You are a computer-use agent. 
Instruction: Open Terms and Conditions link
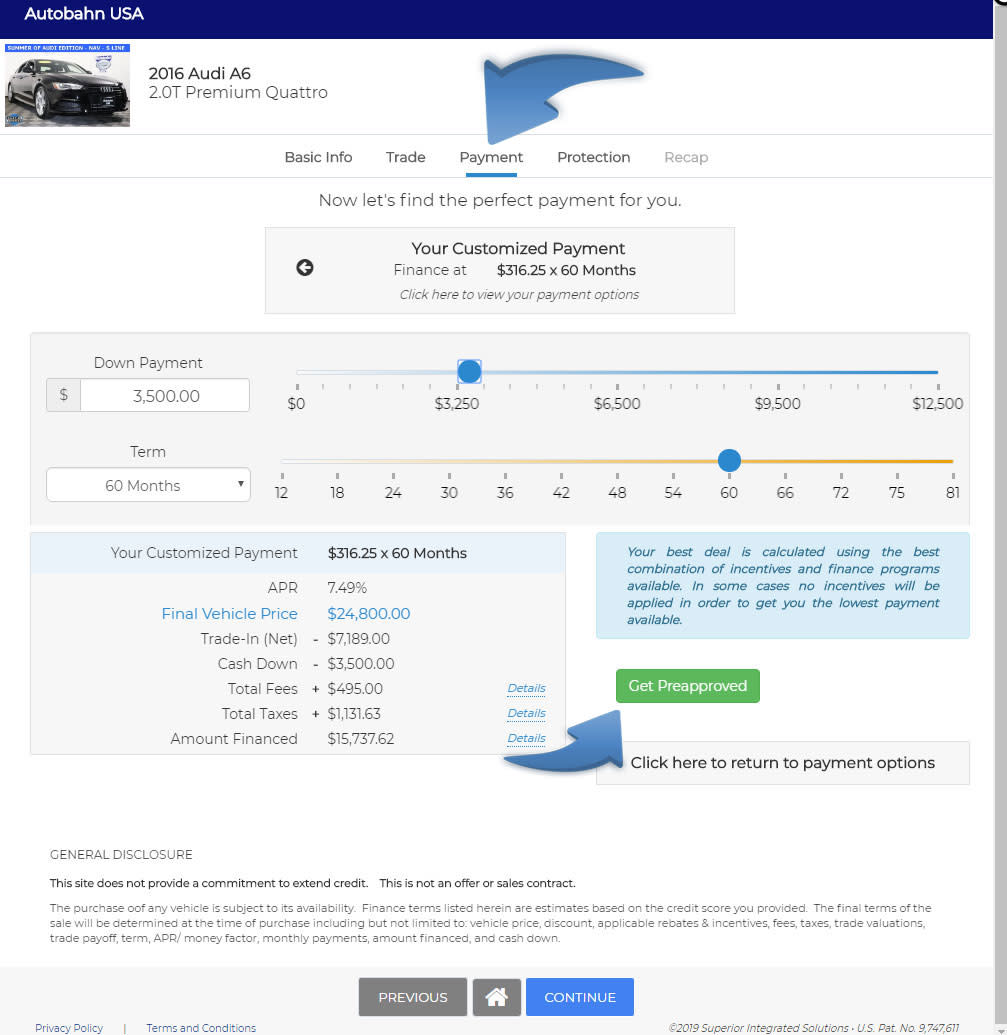click(201, 1028)
